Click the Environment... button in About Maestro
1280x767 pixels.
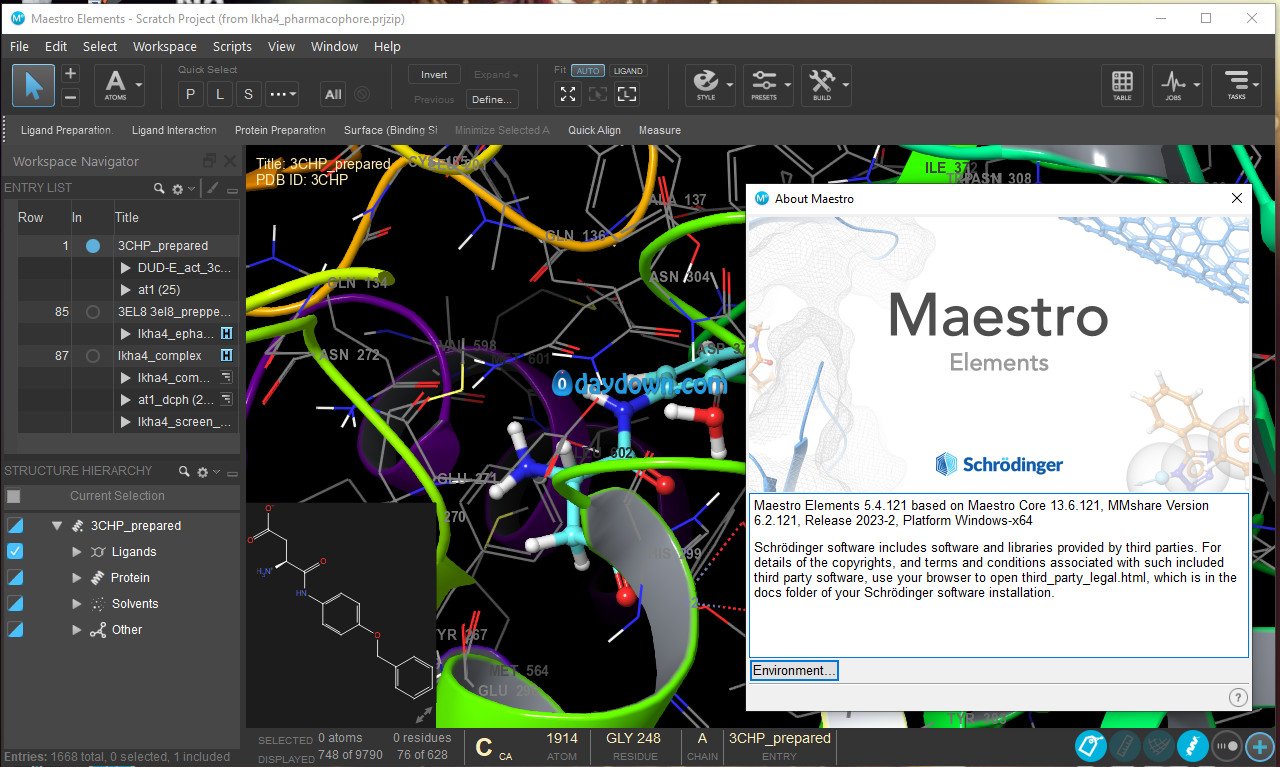794,670
